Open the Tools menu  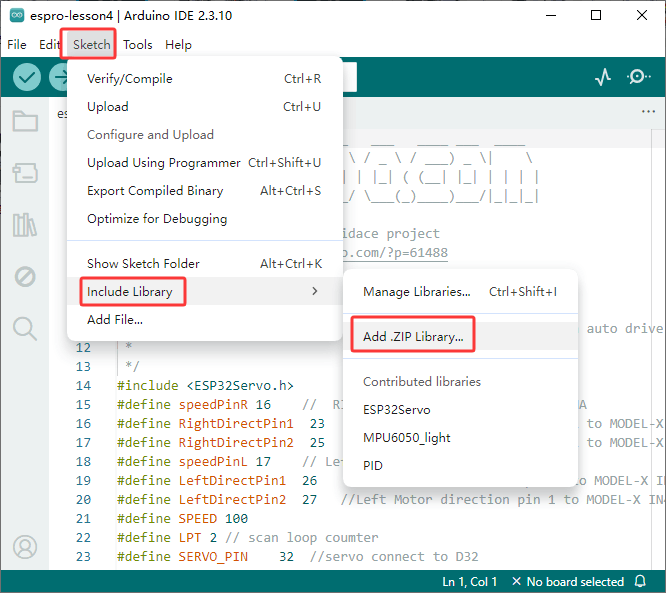tap(138, 45)
